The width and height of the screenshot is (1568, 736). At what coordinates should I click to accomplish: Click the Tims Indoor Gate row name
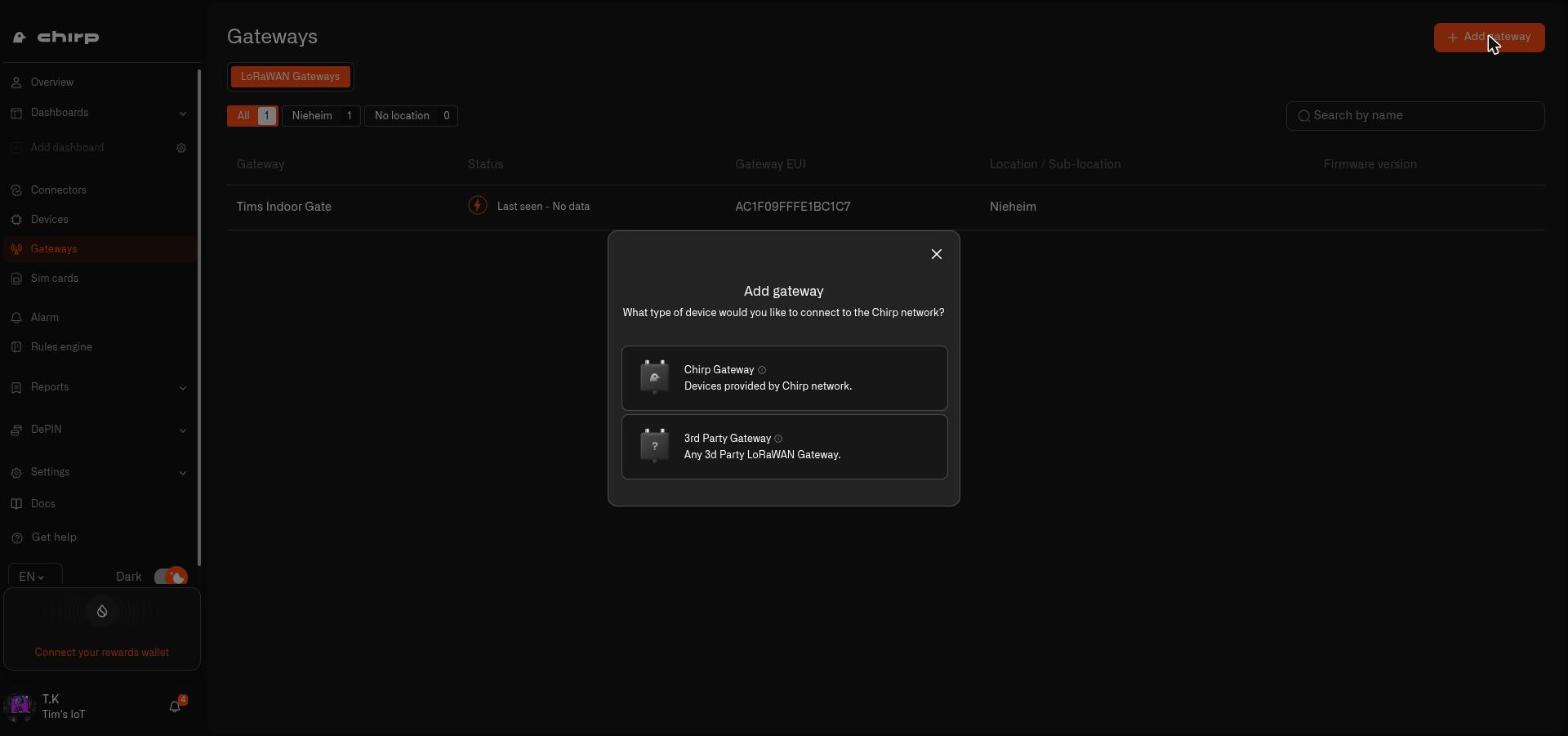284,207
